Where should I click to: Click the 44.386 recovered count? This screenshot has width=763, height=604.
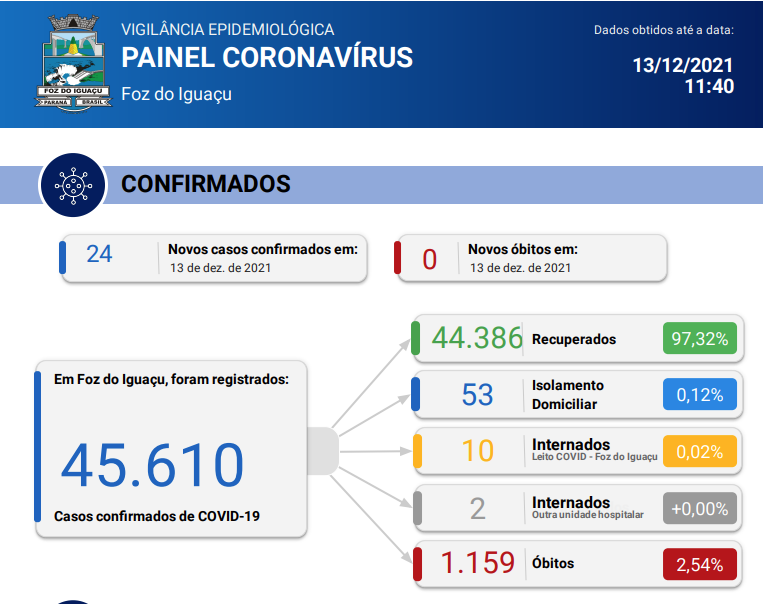477,338
